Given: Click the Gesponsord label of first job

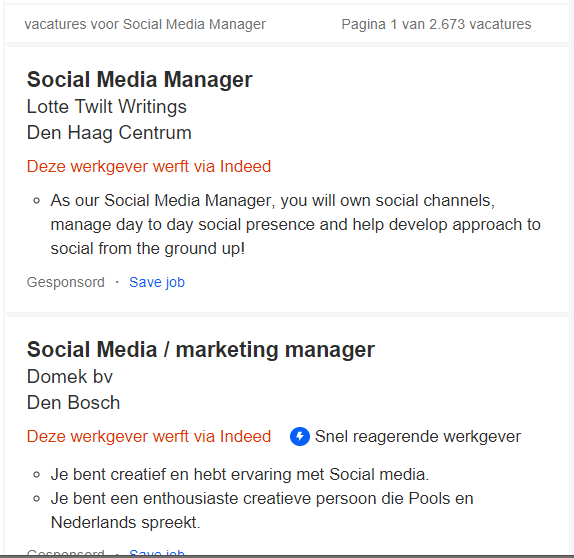Looking at the screenshot, I should 66,282.
